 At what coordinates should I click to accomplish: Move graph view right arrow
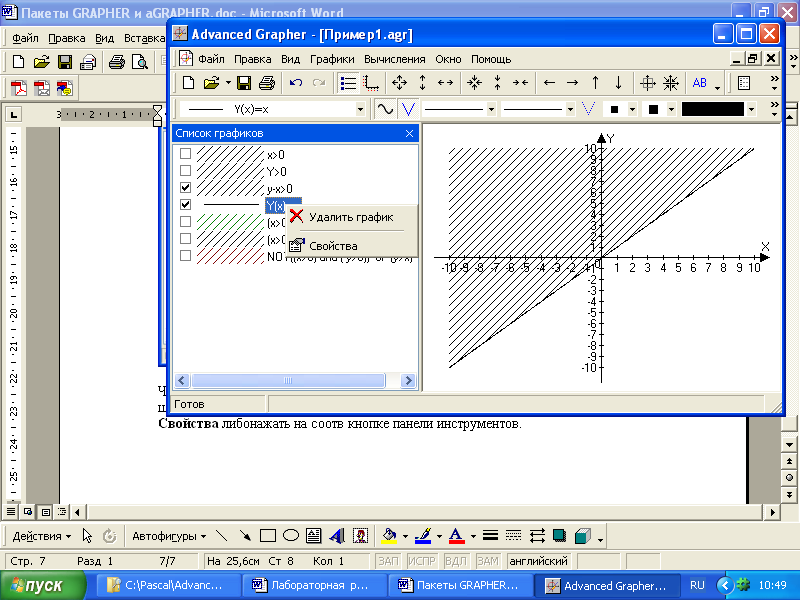[x=572, y=83]
